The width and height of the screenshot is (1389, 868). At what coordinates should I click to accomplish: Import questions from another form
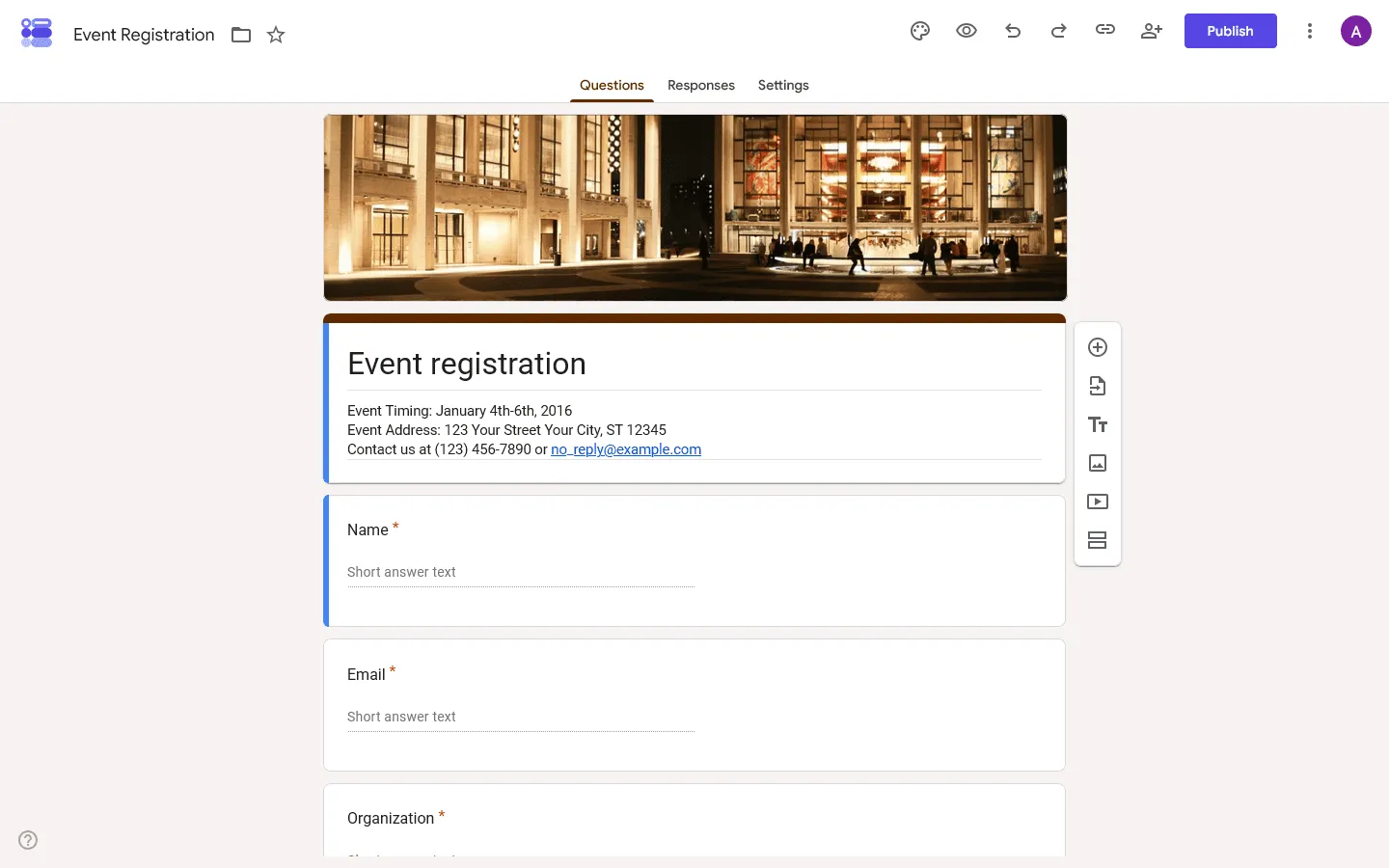pos(1098,386)
